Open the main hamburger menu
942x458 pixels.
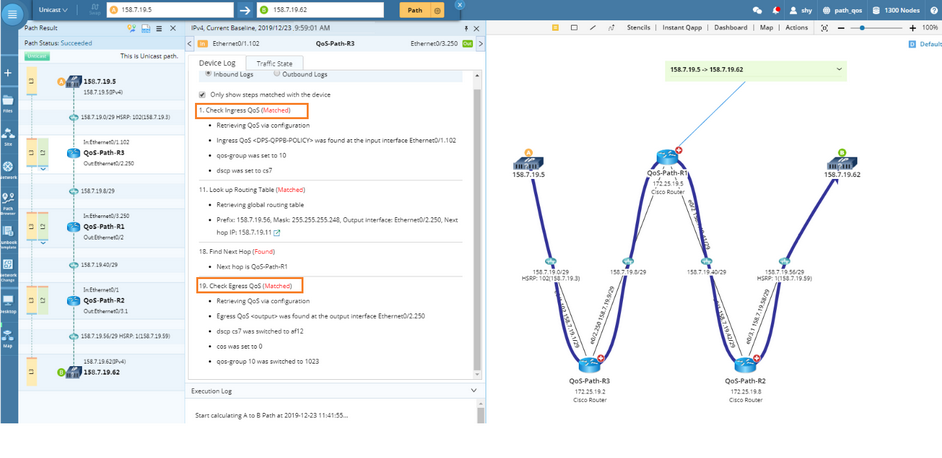[12, 13]
